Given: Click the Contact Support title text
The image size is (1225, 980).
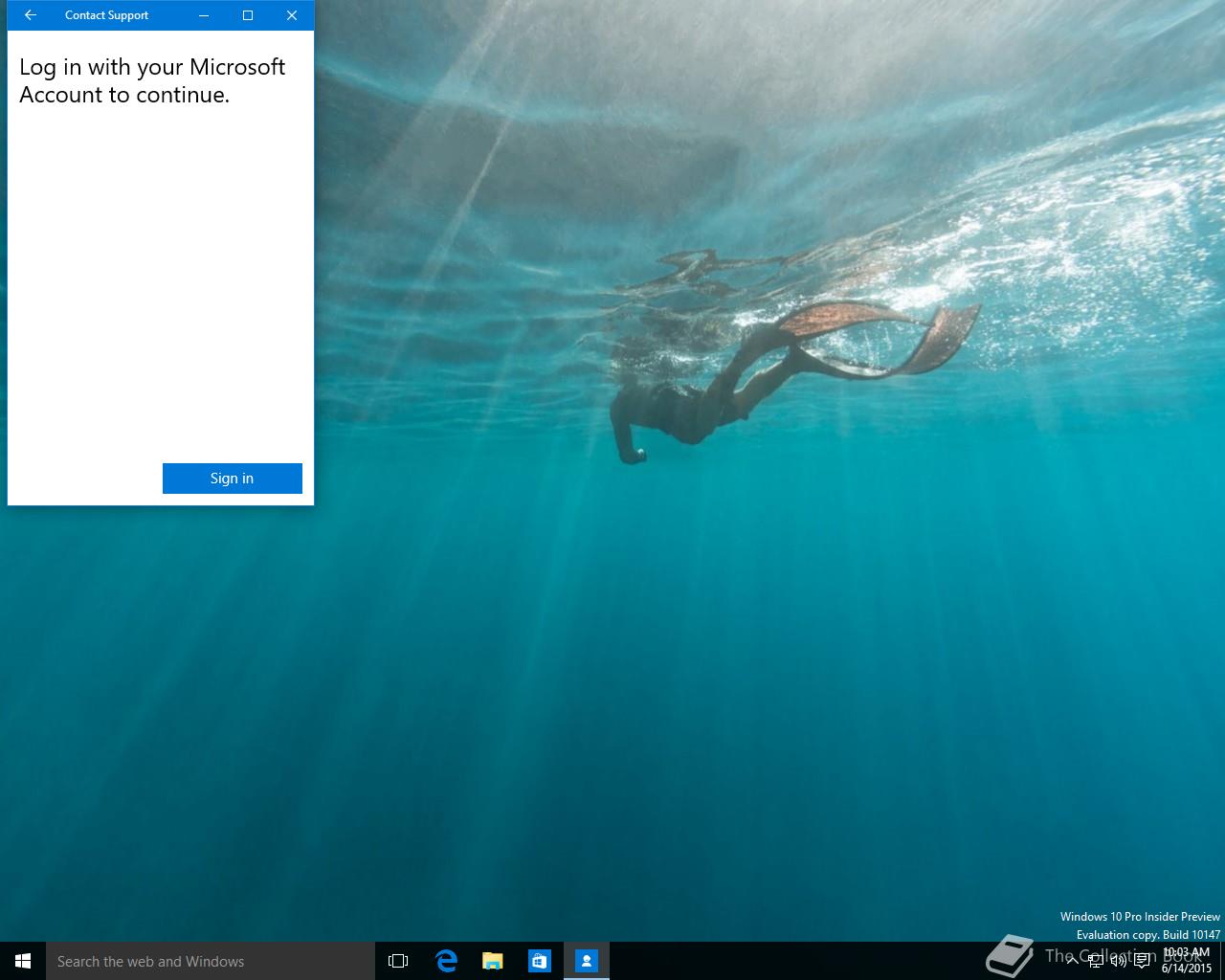Looking at the screenshot, I should click(106, 15).
